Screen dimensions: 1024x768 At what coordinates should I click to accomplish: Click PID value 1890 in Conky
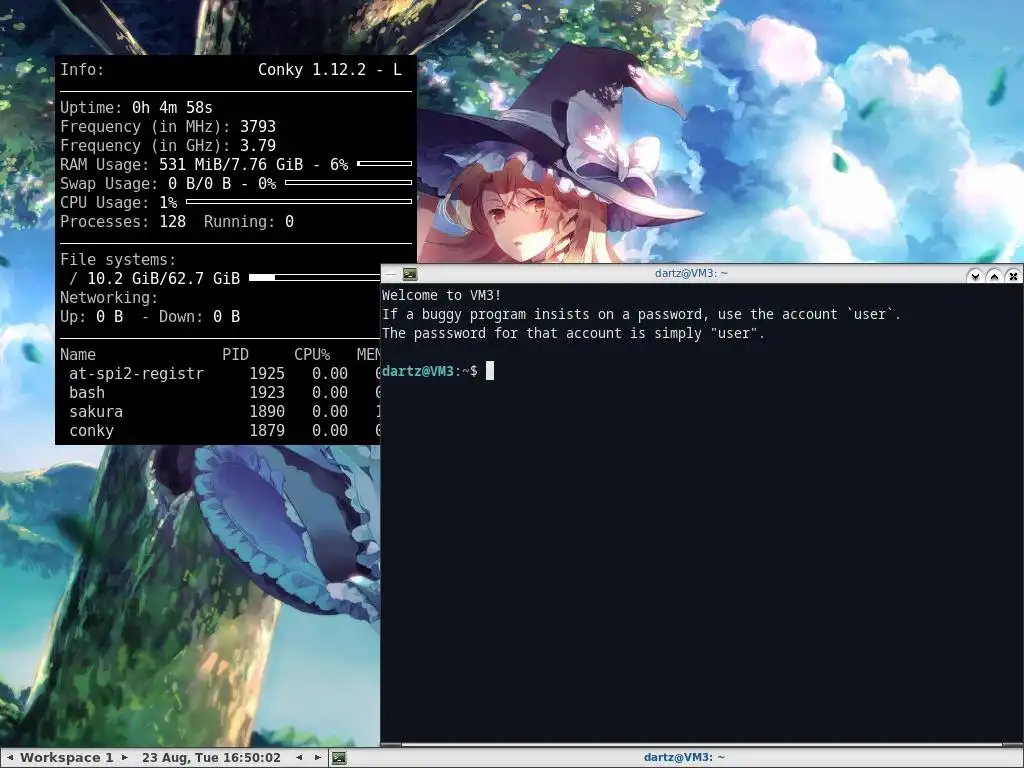(267, 411)
